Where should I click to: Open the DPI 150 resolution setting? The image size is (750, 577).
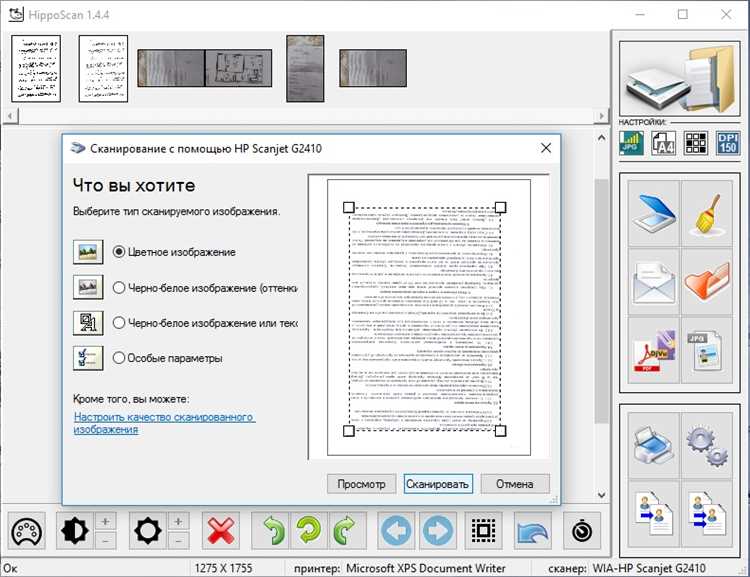pyautogui.click(x=728, y=143)
